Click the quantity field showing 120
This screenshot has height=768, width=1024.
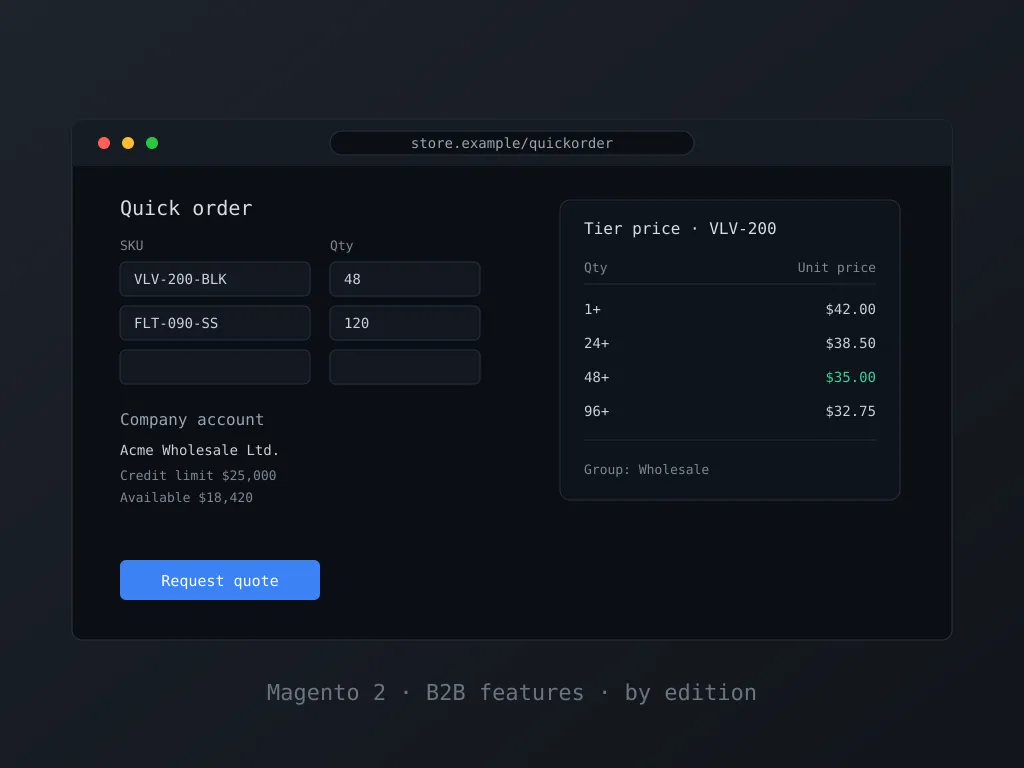tap(405, 323)
